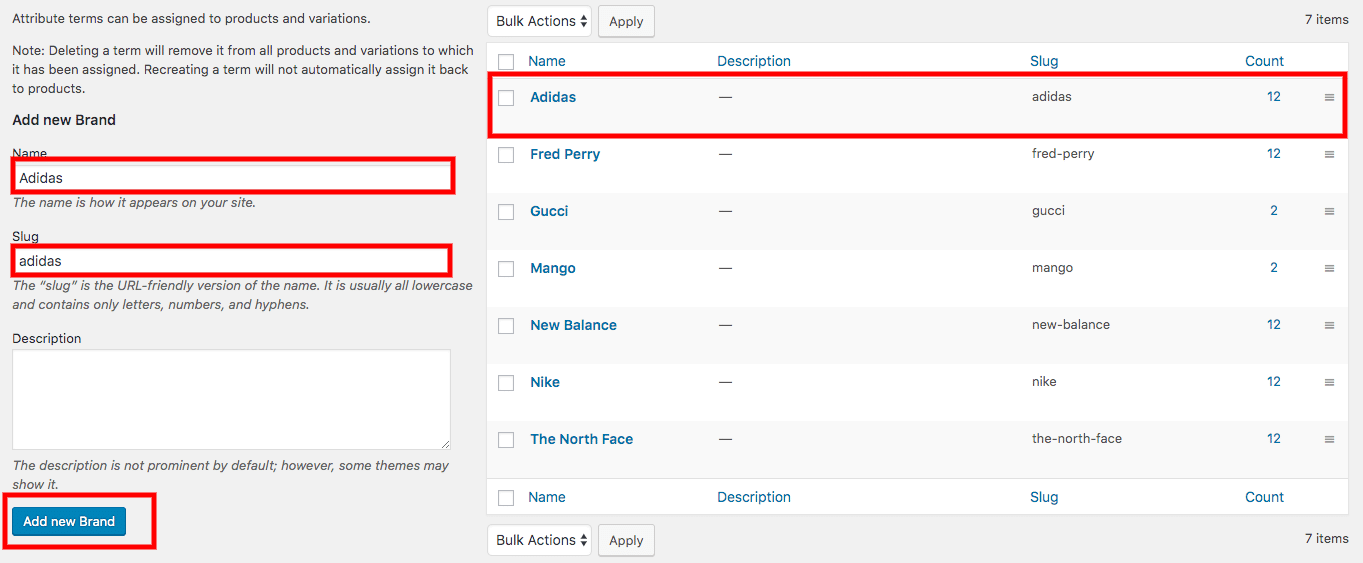Click the drag handle icon for Gucci row
This screenshot has height=563, width=1363.
click(x=1329, y=212)
